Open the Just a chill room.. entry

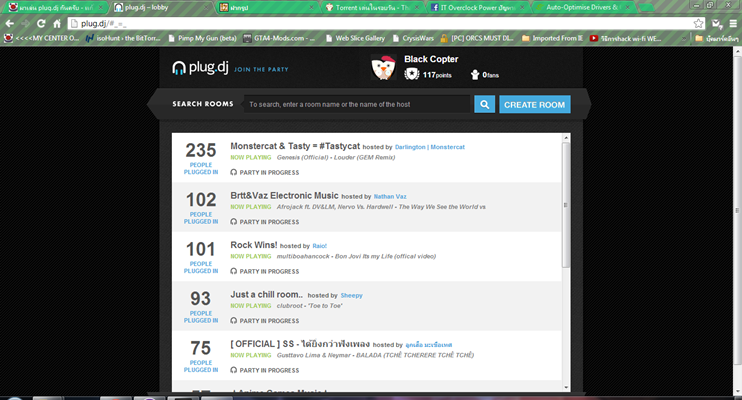pyautogui.click(x=266, y=294)
